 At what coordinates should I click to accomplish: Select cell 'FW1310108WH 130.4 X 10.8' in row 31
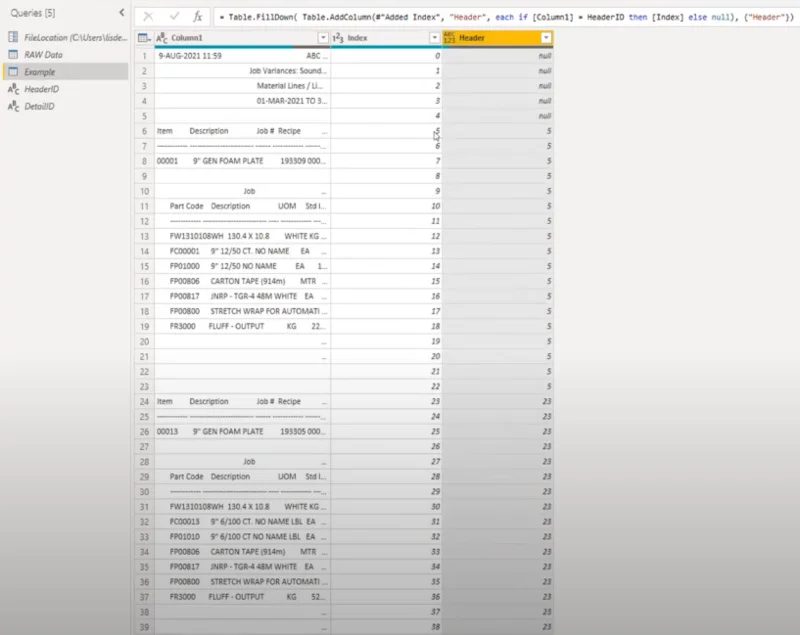coord(242,506)
